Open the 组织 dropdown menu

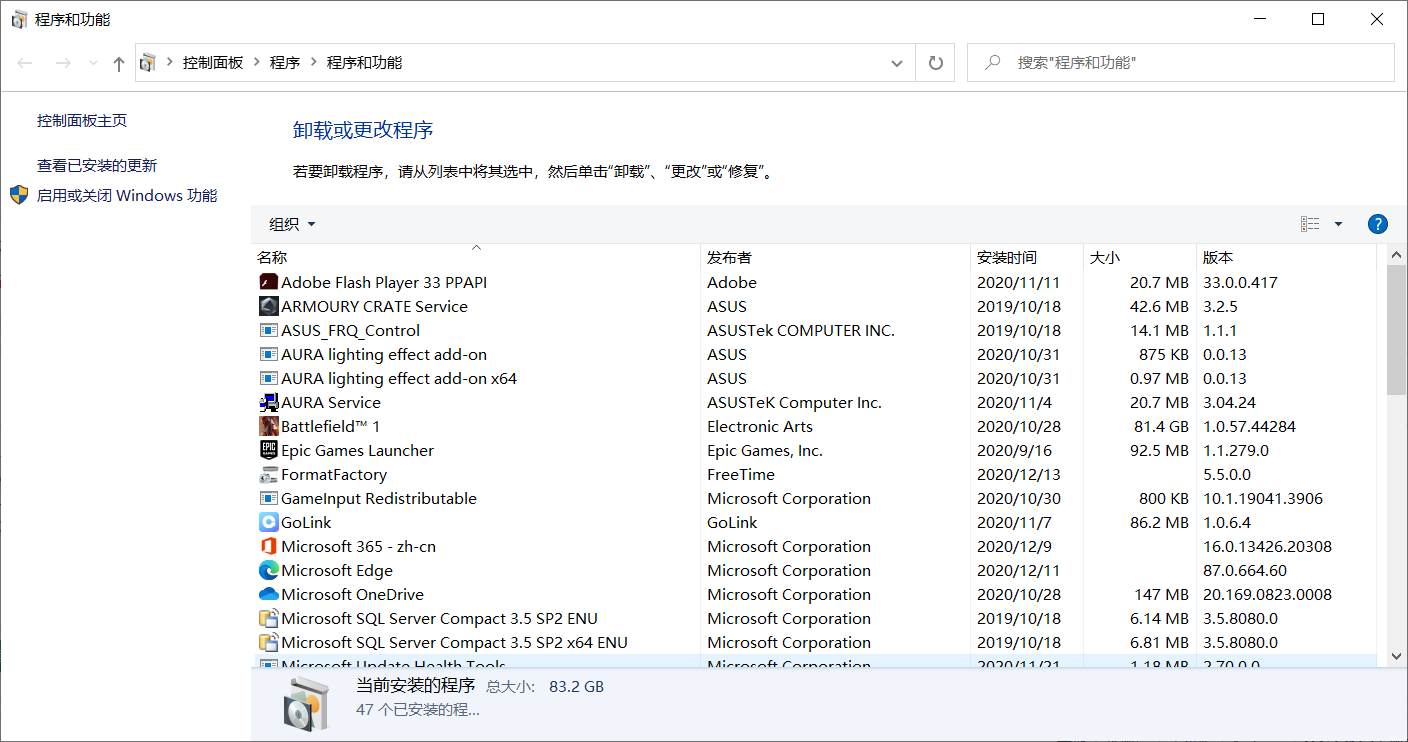pyautogui.click(x=292, y=224)
